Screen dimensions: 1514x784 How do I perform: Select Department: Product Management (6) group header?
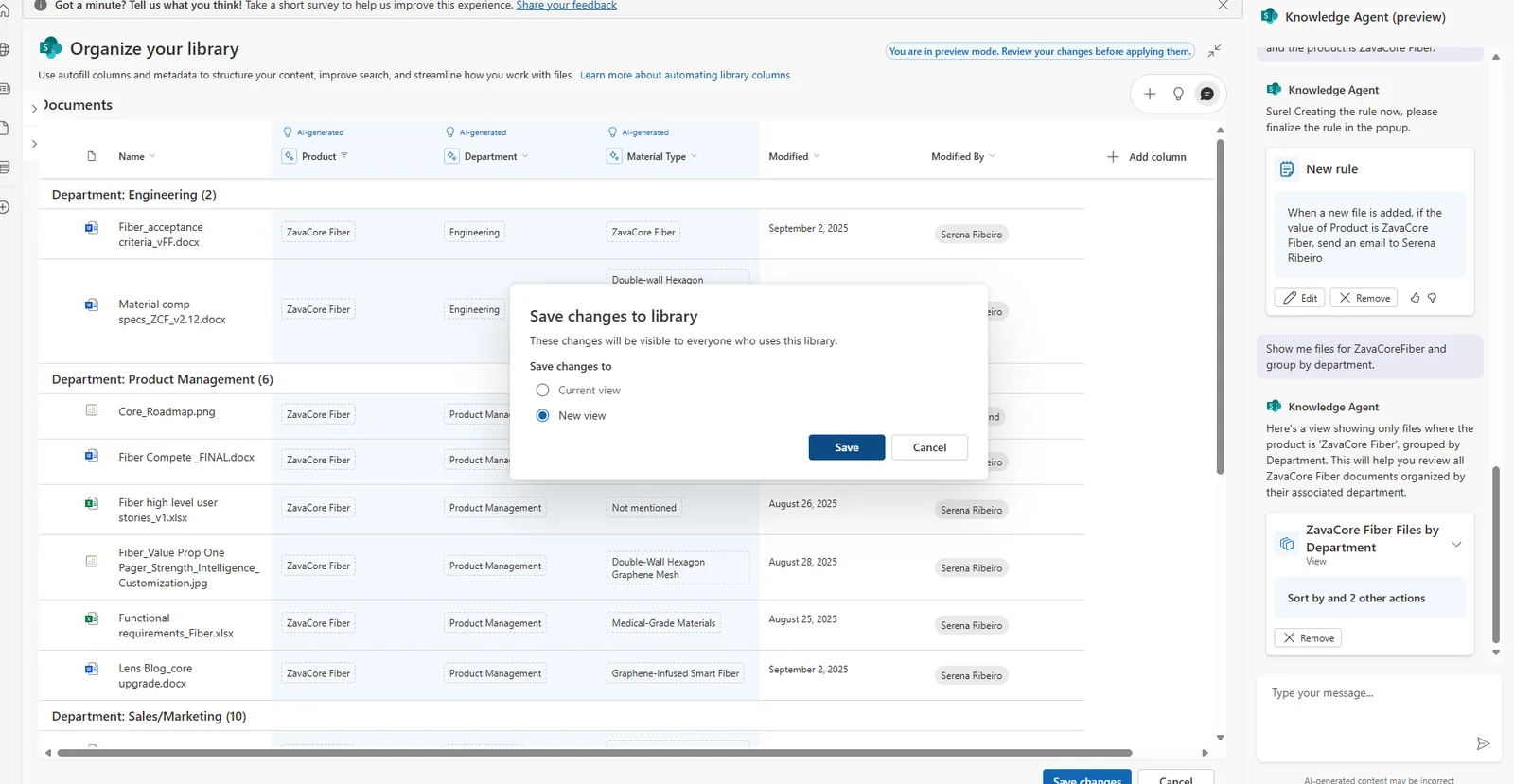(x=163, y=379)
